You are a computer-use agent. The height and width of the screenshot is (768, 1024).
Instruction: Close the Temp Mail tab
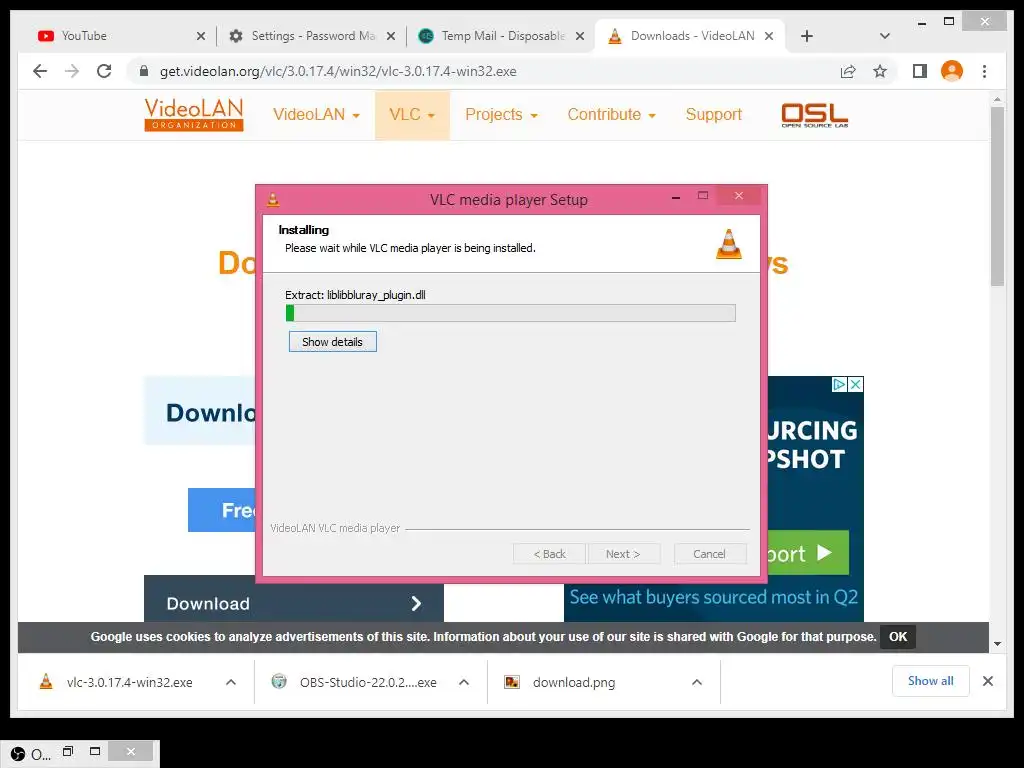tap(579, 36)
